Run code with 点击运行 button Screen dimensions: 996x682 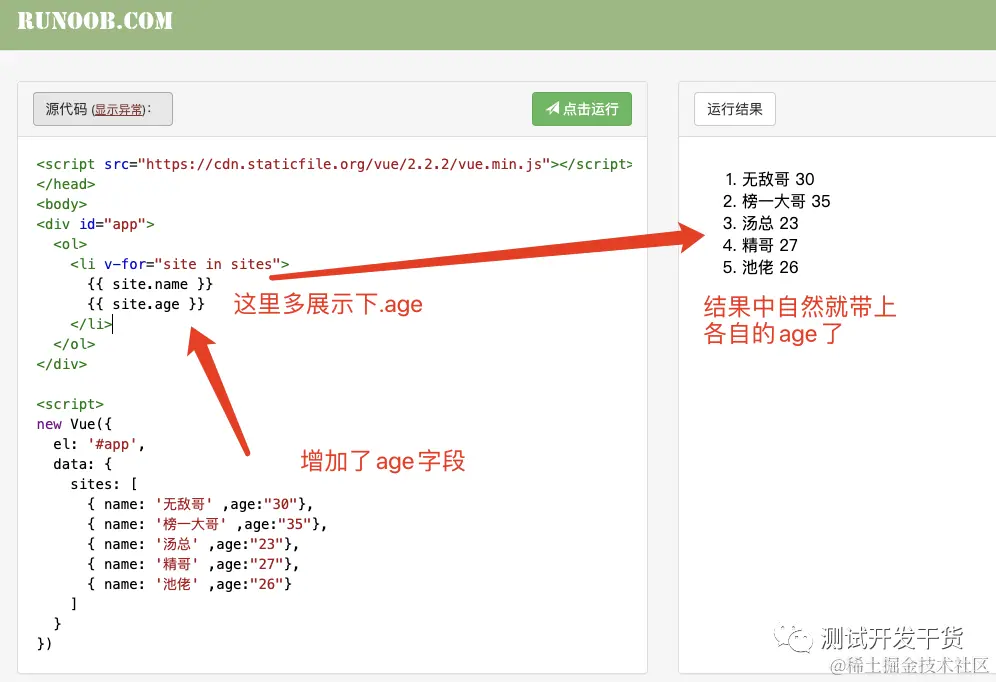582,109
